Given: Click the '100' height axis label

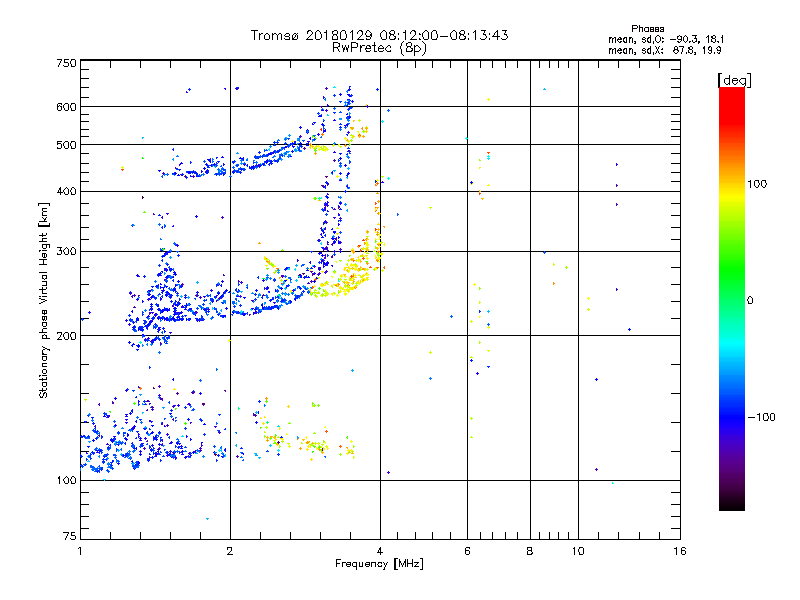Looking at the screenshot, I should (x=66, y=480).
